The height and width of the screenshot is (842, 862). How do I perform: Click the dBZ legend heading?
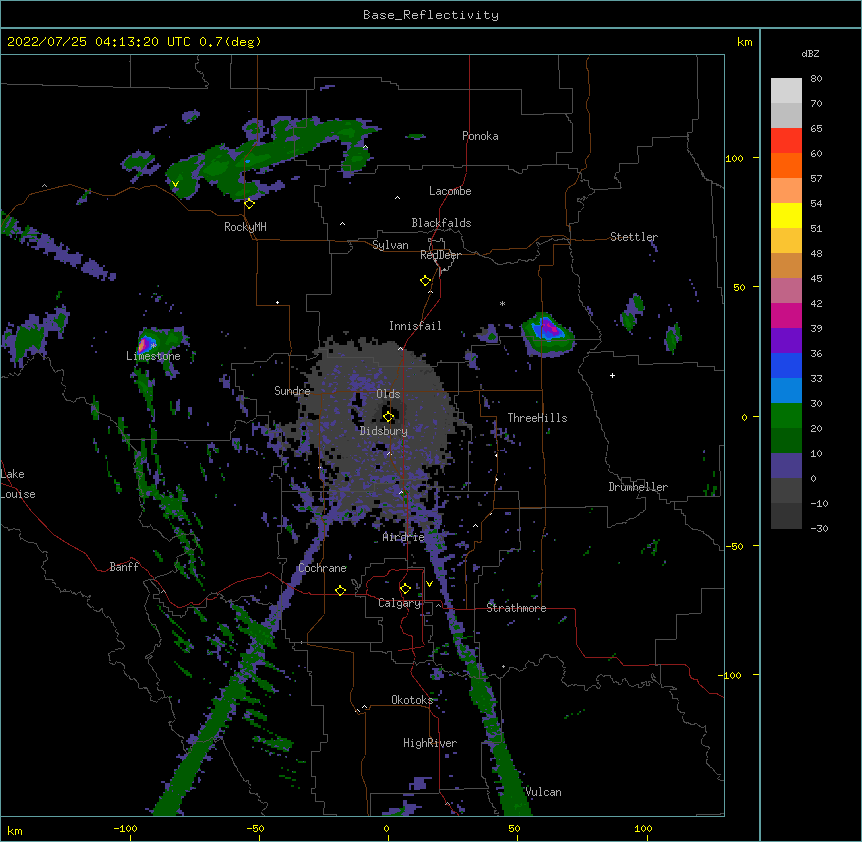point(810,53)
